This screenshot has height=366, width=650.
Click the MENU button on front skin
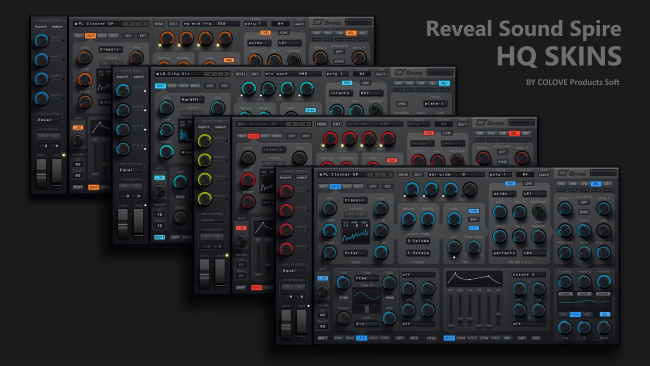(403, 175)
